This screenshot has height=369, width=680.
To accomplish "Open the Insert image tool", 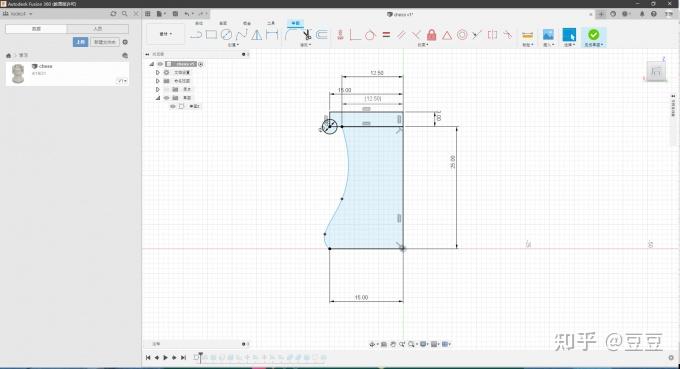I will tap(548, 35).
